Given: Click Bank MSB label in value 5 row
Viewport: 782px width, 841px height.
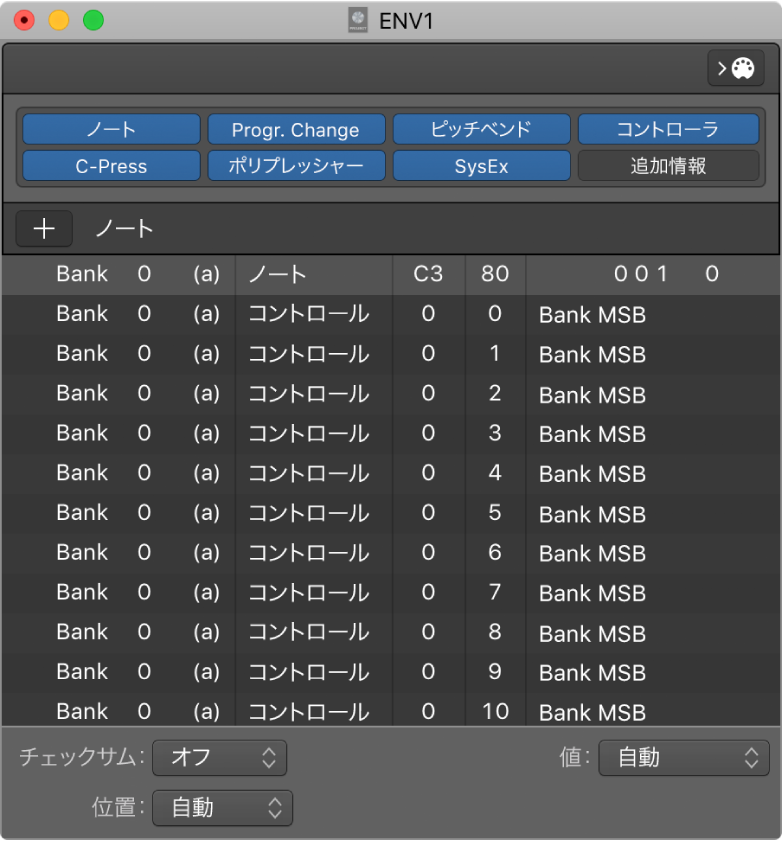Looking at the screenshot, I should coord(592,514).
